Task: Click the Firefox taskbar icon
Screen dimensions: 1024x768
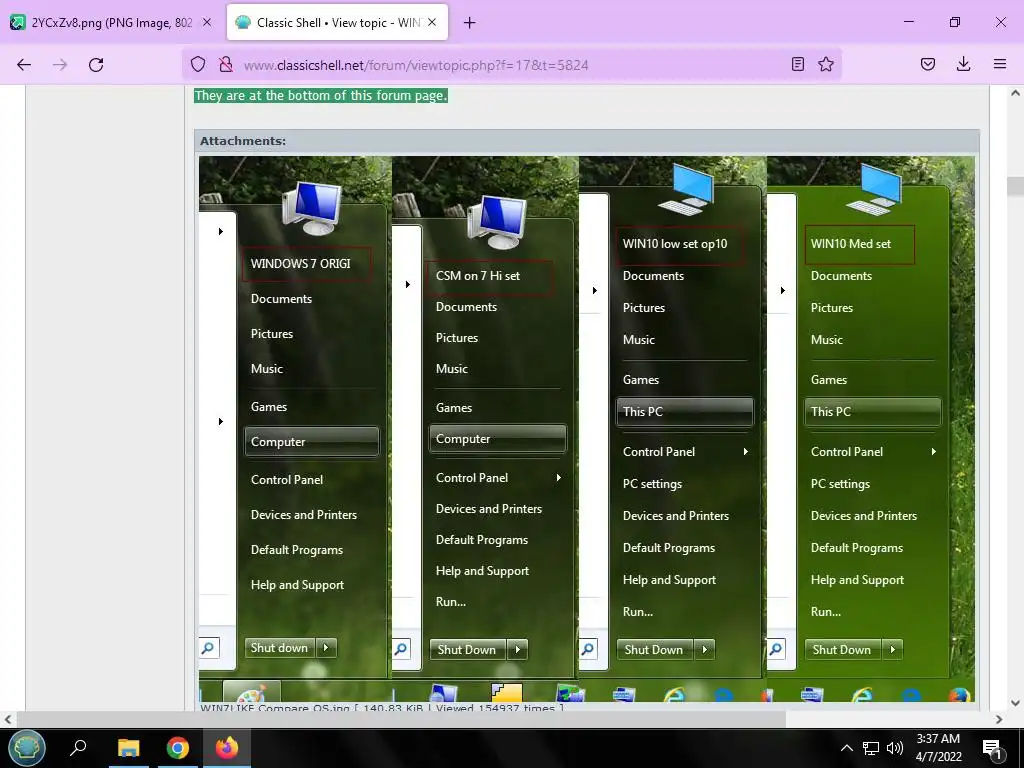Action: coord(227,748)
